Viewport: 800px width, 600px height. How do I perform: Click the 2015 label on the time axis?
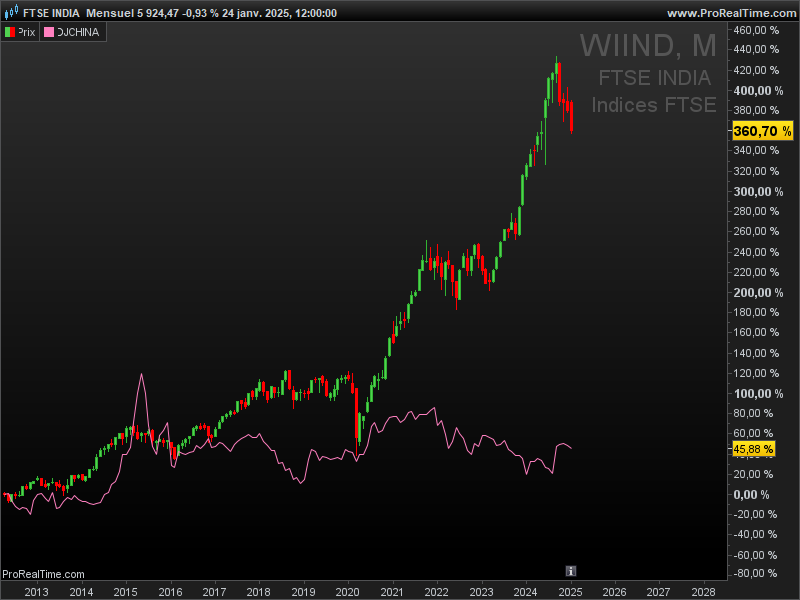pyautogui.click(x=126, y=592)
